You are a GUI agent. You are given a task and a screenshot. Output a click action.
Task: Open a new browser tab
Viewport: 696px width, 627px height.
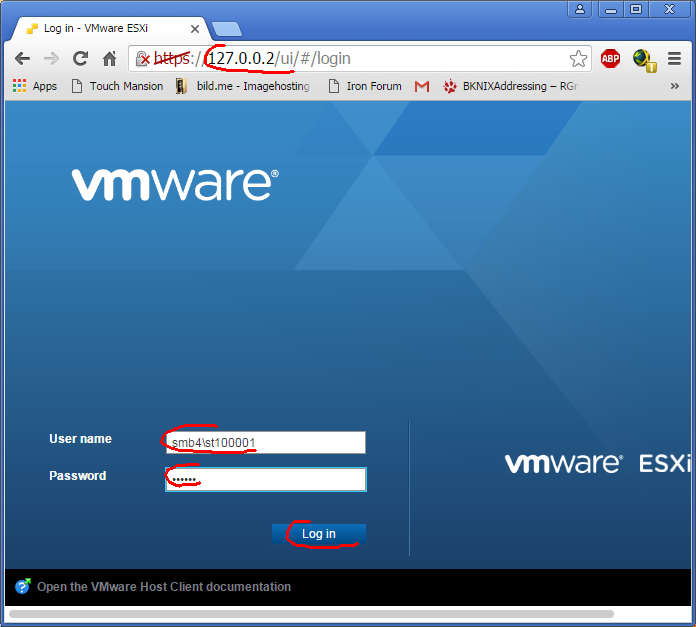click(227, 29)
